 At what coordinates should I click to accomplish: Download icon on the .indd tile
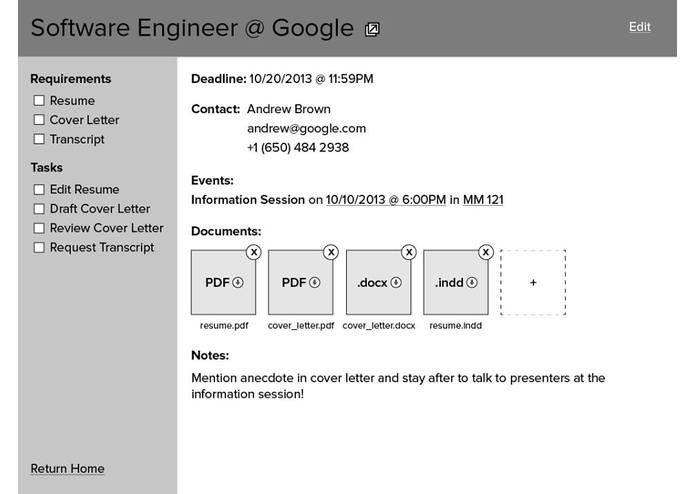pos(472,282)
